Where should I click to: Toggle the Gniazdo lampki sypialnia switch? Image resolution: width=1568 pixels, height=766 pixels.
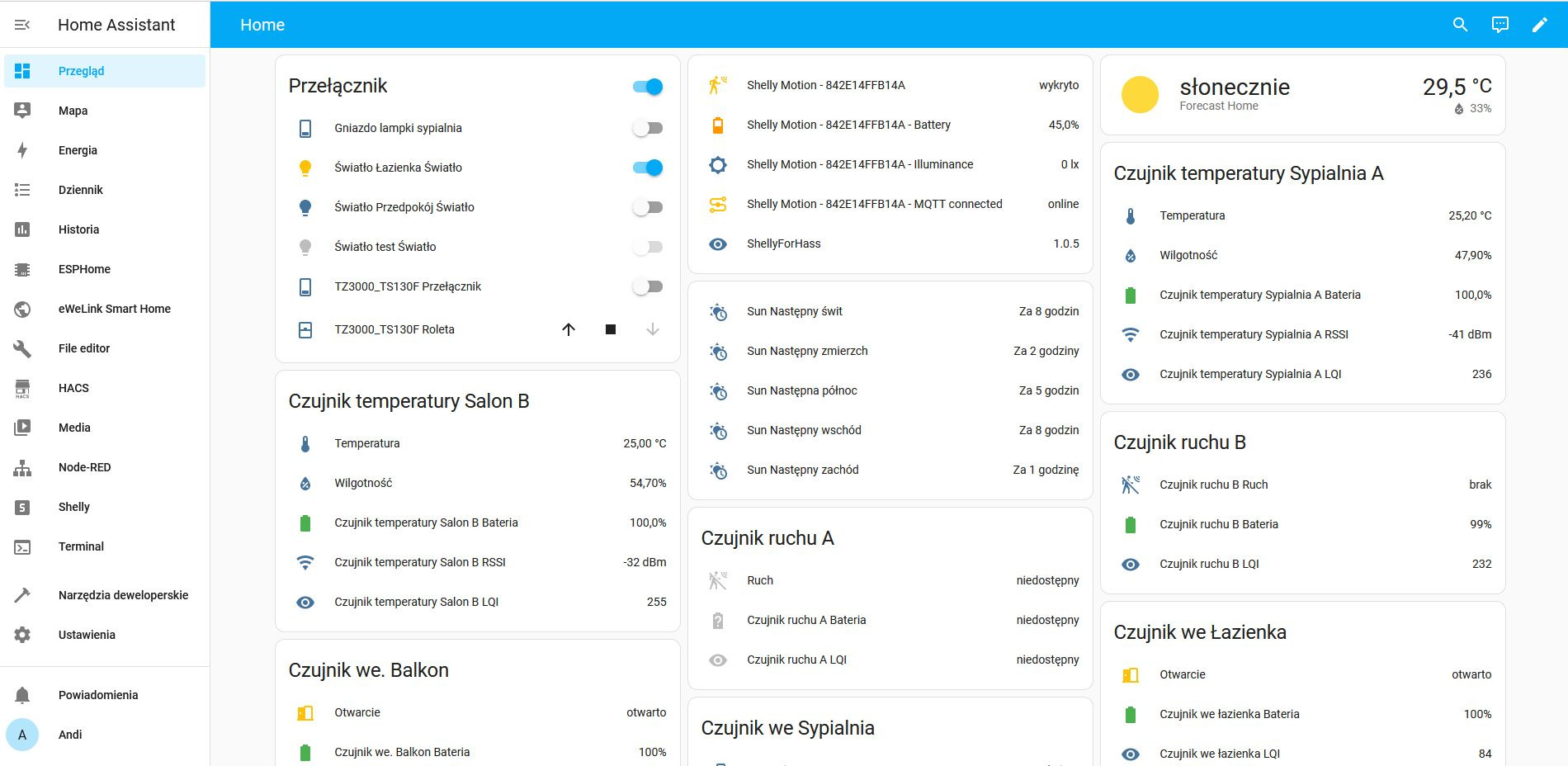point(649,128)
